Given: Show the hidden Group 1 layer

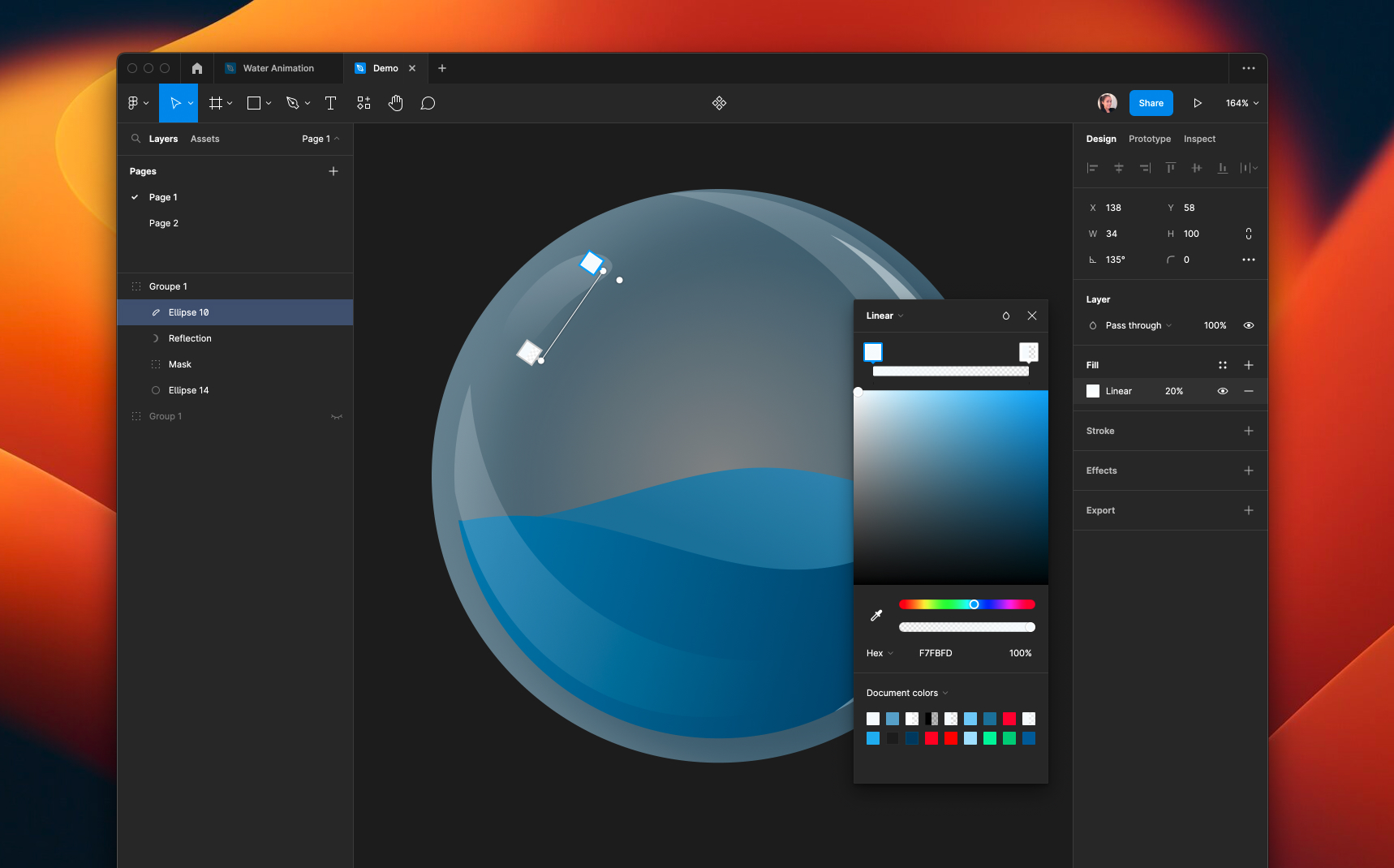Looking at the screenshot, I should (x=337, y=416).
